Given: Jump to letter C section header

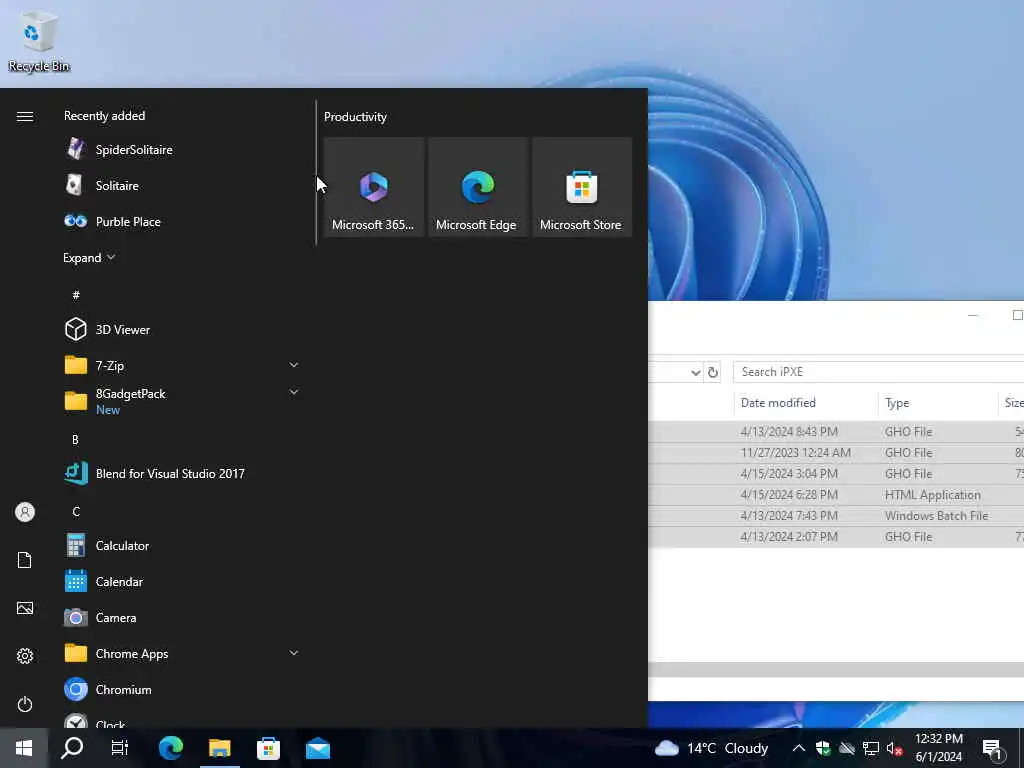Looking at the screenshot, I should pos(76,511).
